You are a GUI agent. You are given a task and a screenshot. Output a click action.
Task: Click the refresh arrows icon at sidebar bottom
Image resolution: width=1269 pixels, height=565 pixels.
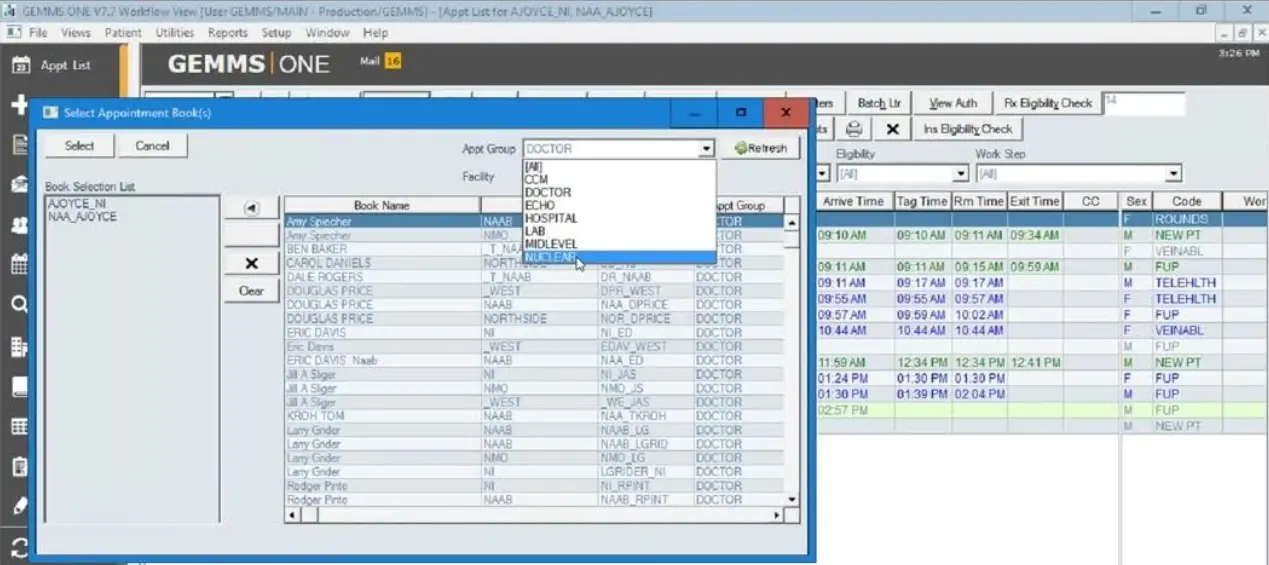(19, 546)
